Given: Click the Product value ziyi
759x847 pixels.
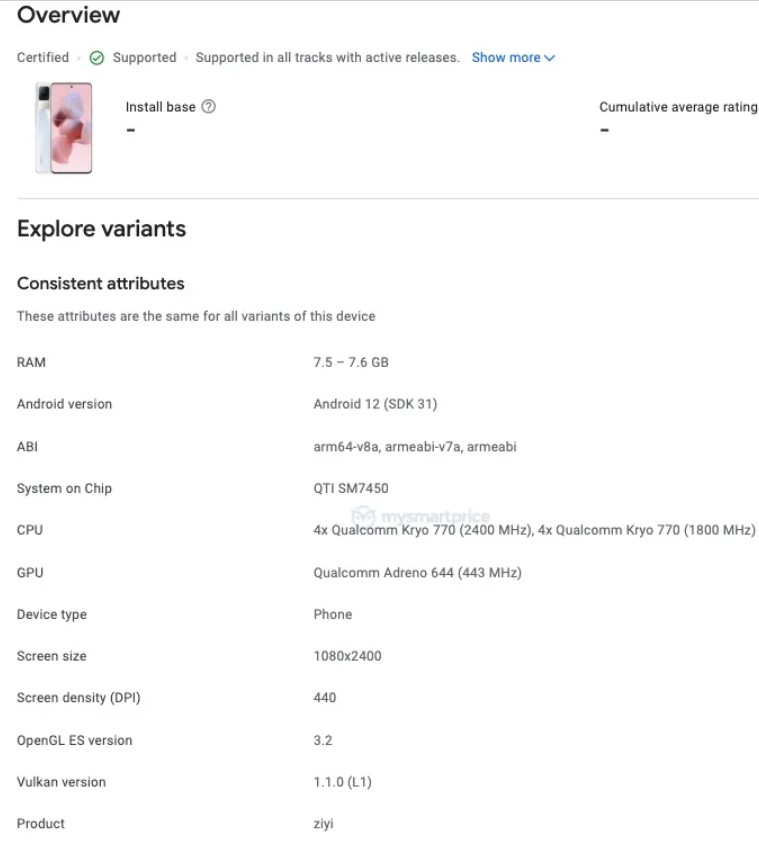Looking at the screenshot, I should point(323,824).
